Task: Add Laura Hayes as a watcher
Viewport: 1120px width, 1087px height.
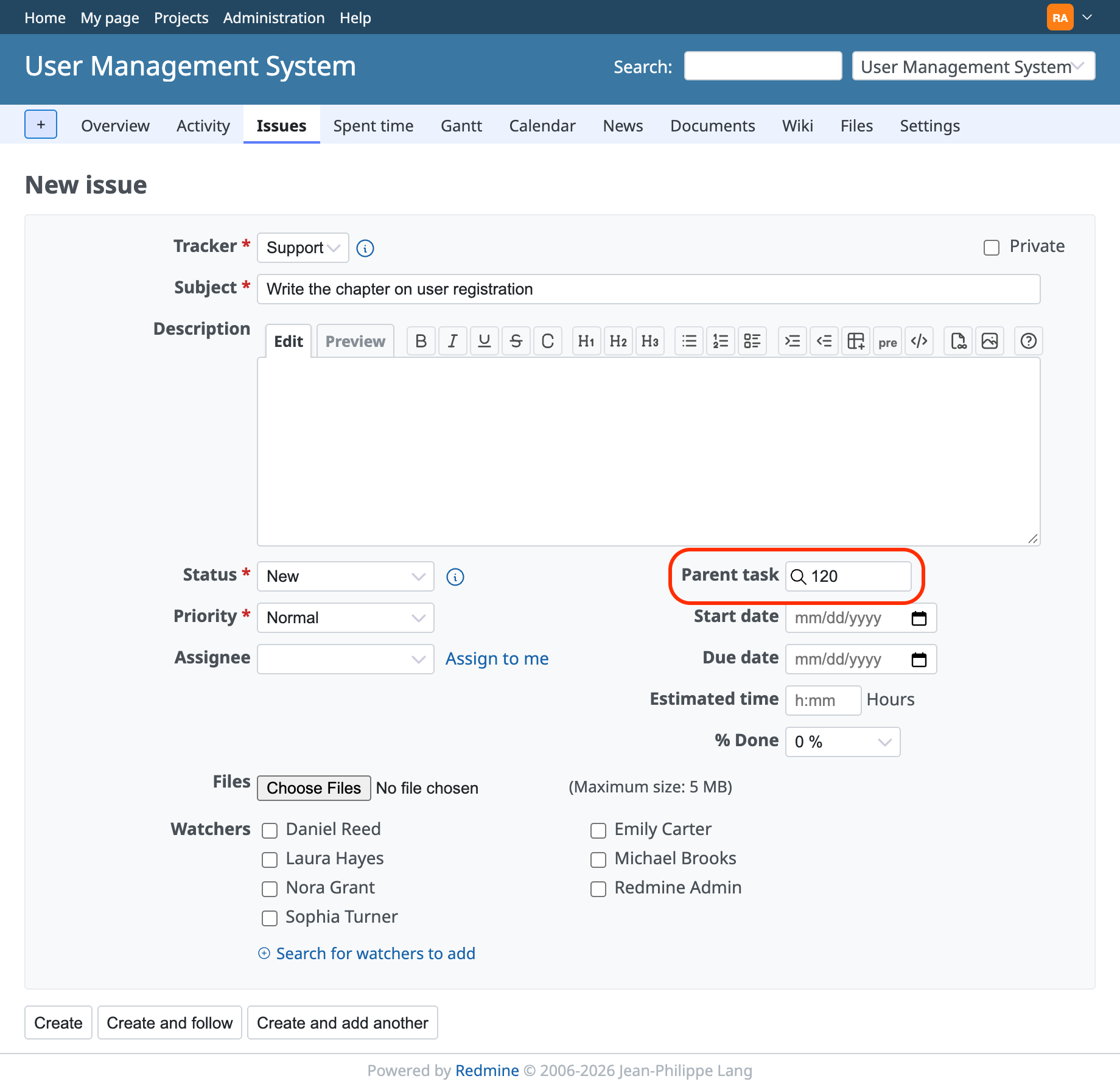Action: coord(270,859)
